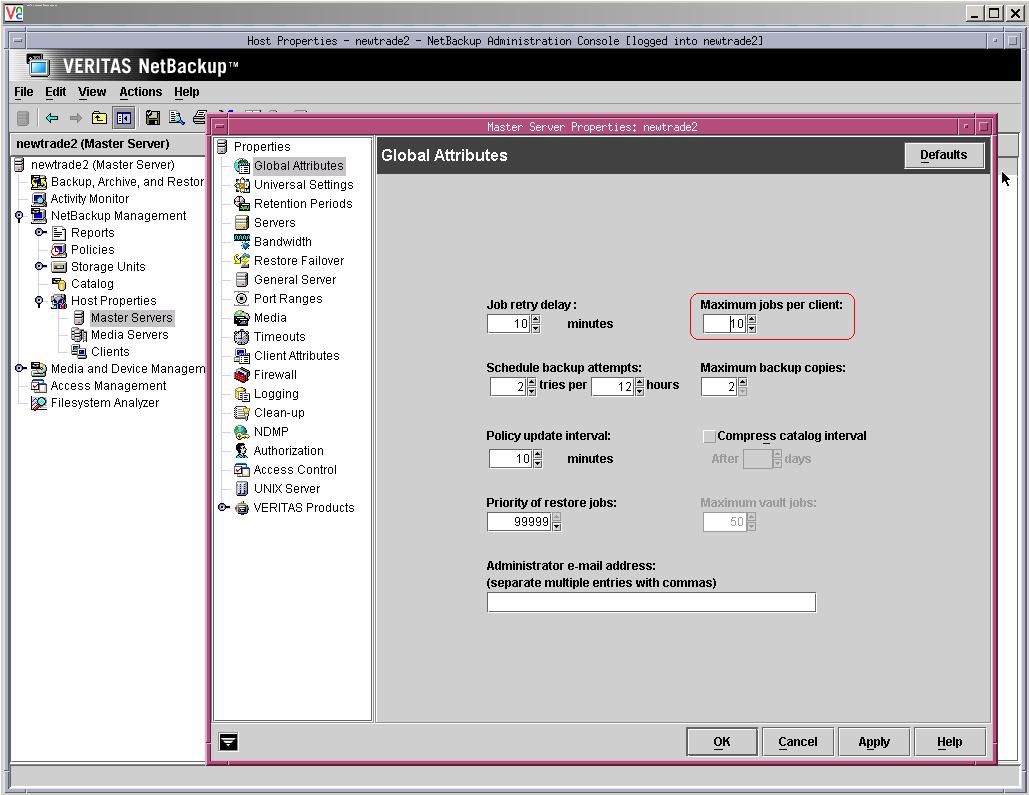Expand the Reports tree node
Screen dimensions: 1029x795
[x=40, y=233]
